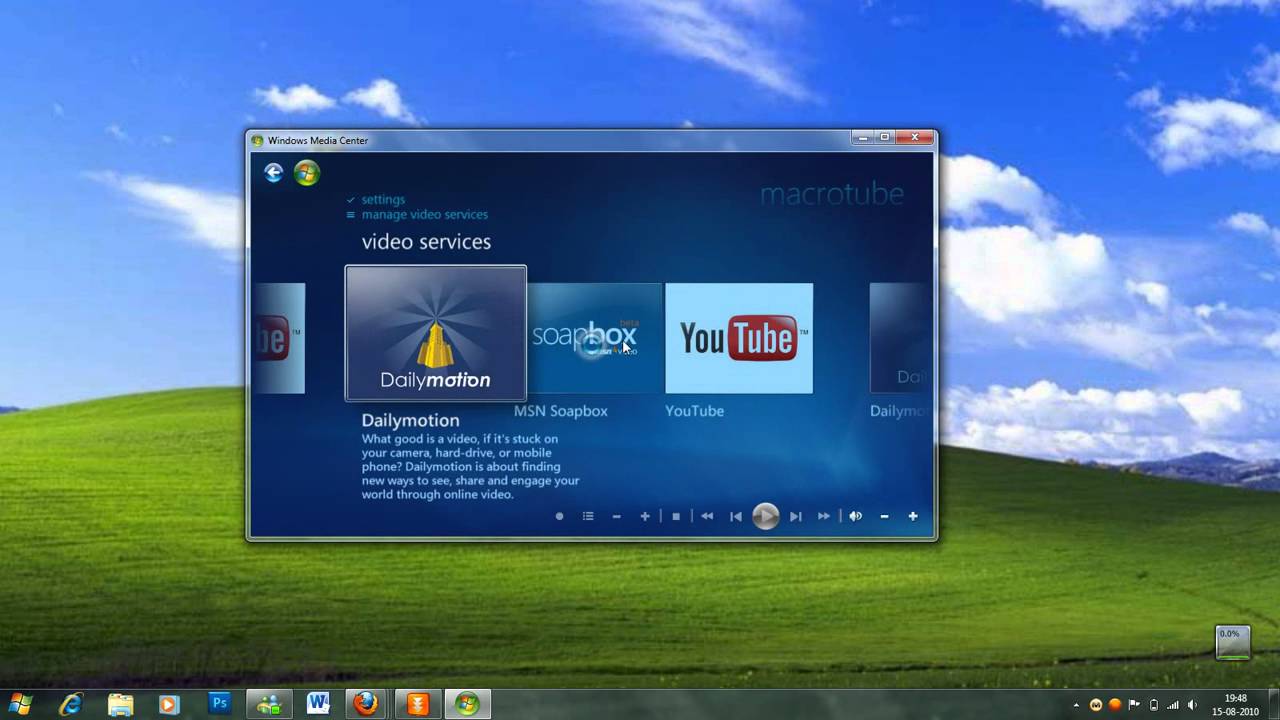Click the round Play button
1280x720 pixels.
click(765, 516)
